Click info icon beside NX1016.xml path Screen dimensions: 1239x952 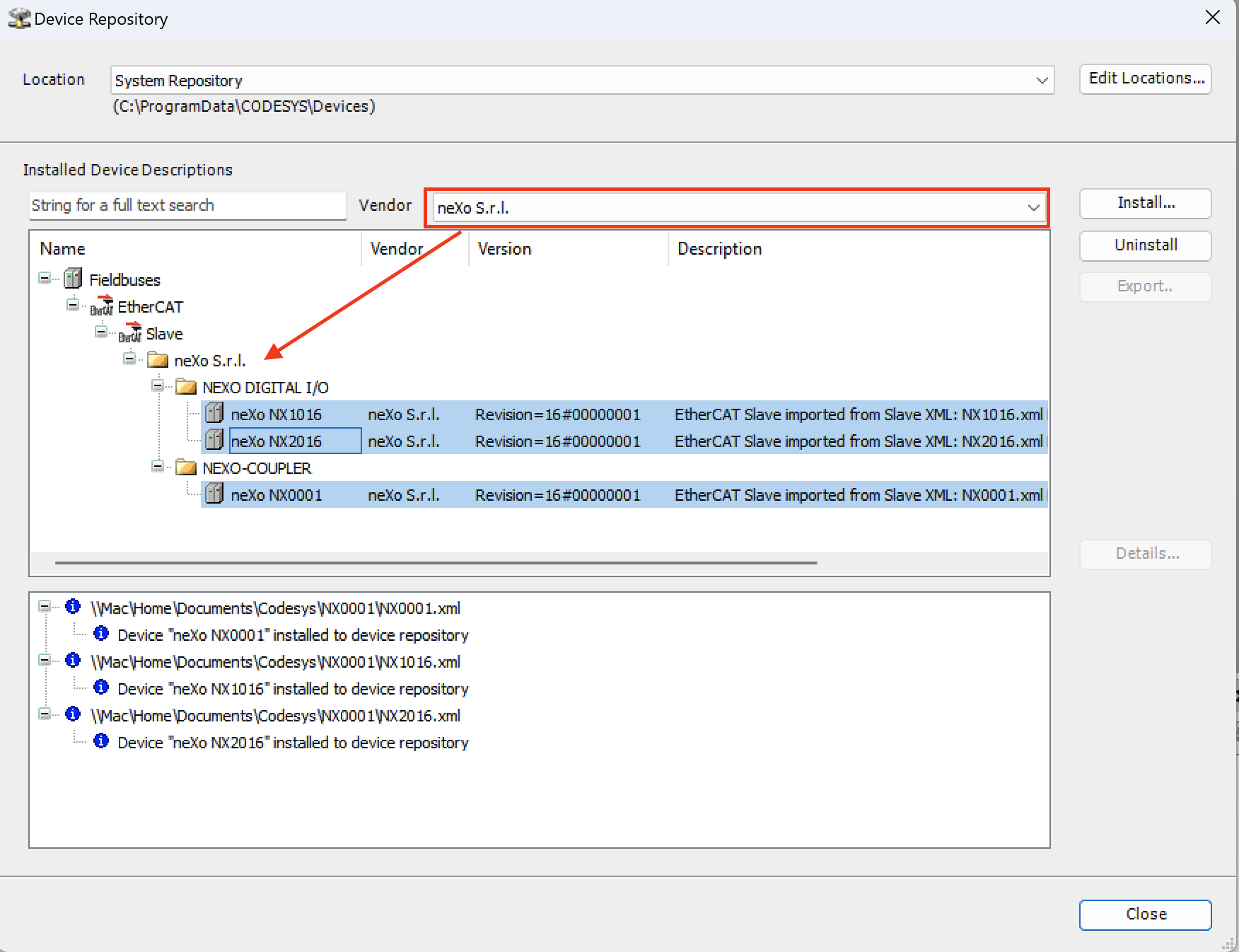[x=73, y=661]
